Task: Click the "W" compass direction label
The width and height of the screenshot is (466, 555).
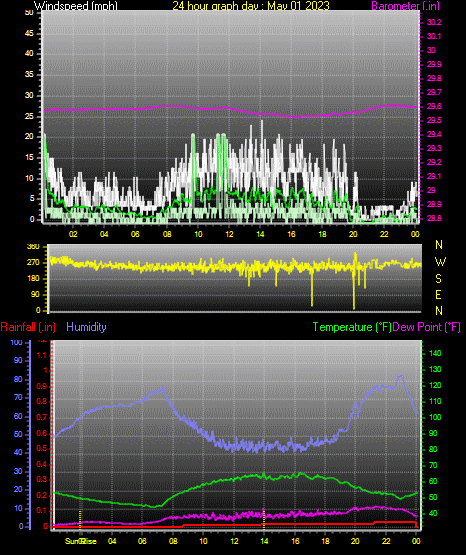Action: click(x=440, y=262)
